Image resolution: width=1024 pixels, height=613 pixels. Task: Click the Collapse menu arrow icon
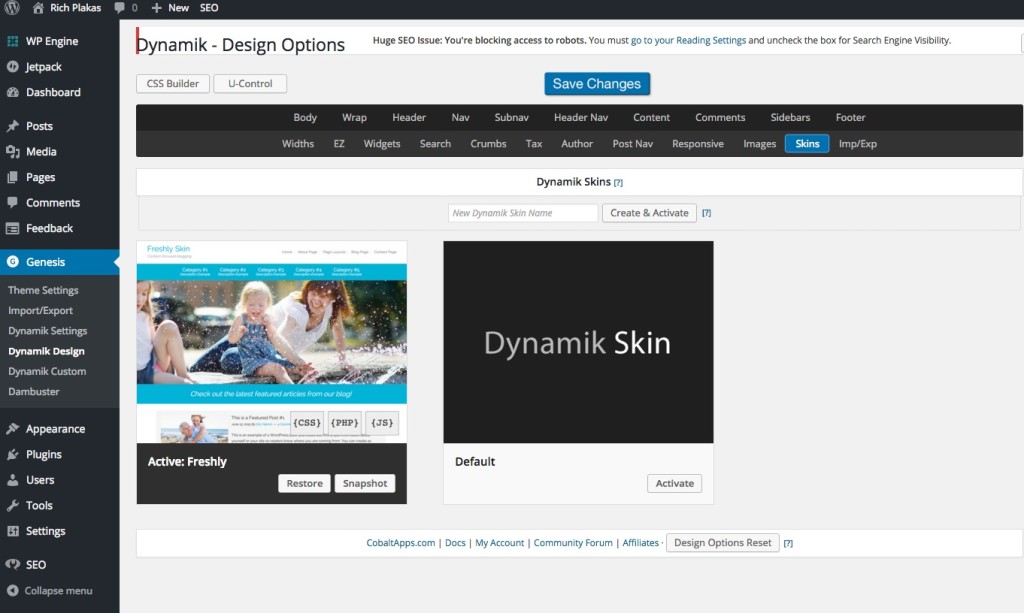pos(12,590)
